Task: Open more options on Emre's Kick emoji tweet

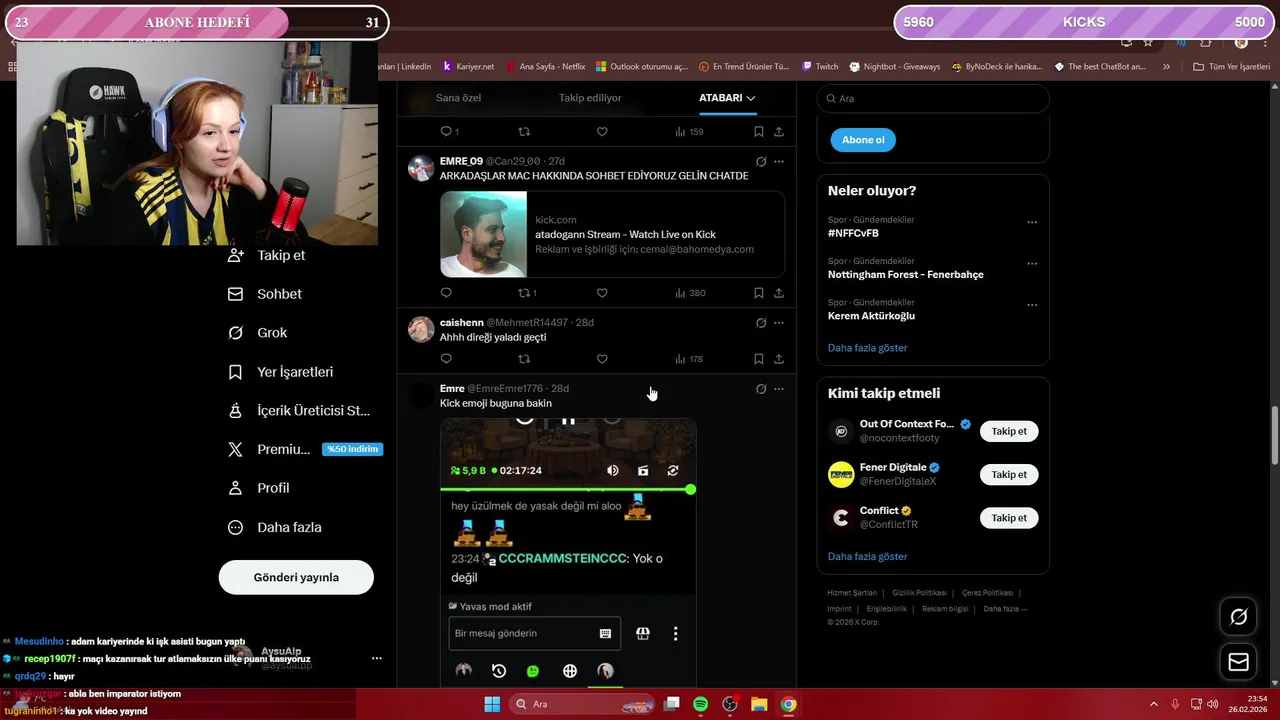Action: [779, 389]
